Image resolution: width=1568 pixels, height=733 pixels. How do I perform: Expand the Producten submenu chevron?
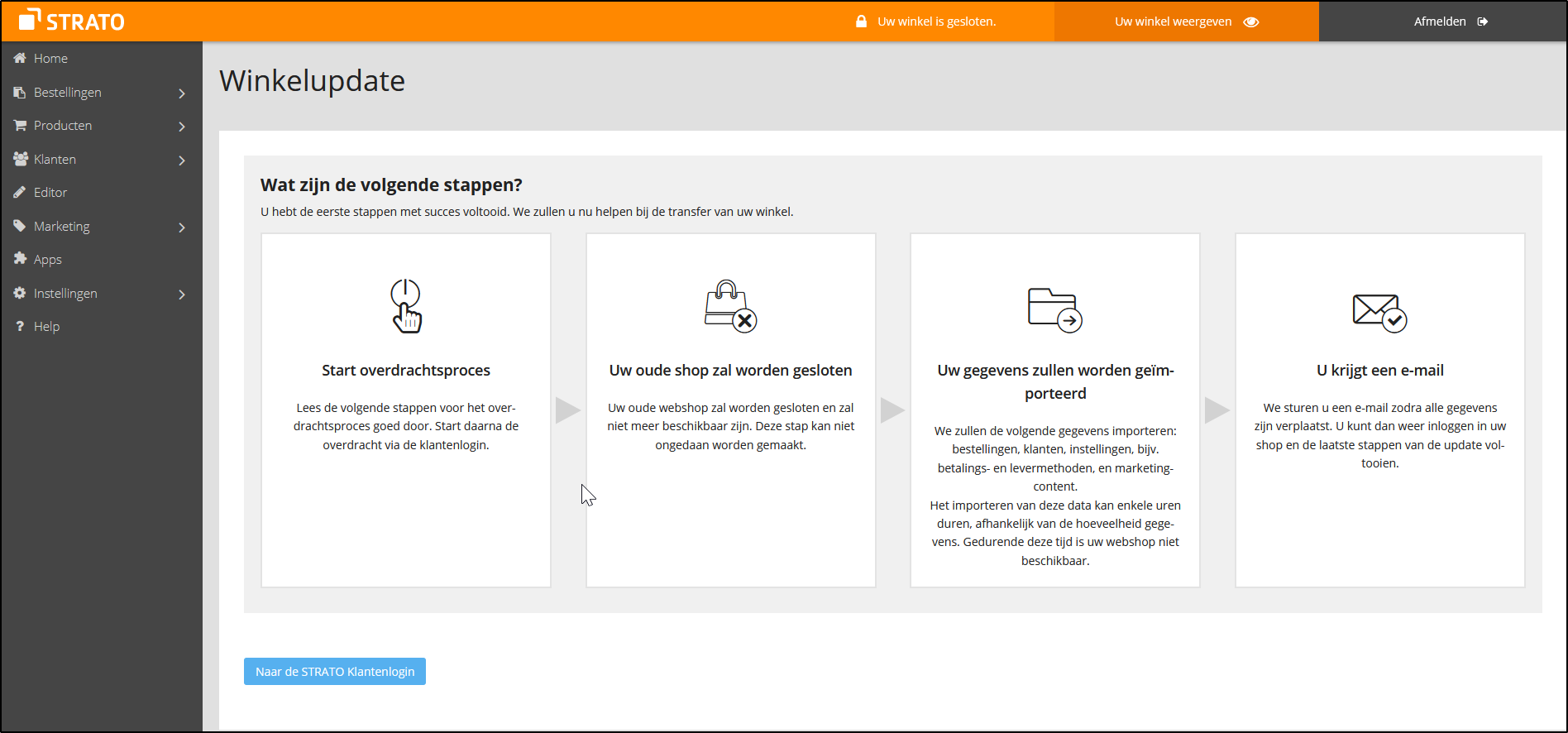[x=182, y=126]
